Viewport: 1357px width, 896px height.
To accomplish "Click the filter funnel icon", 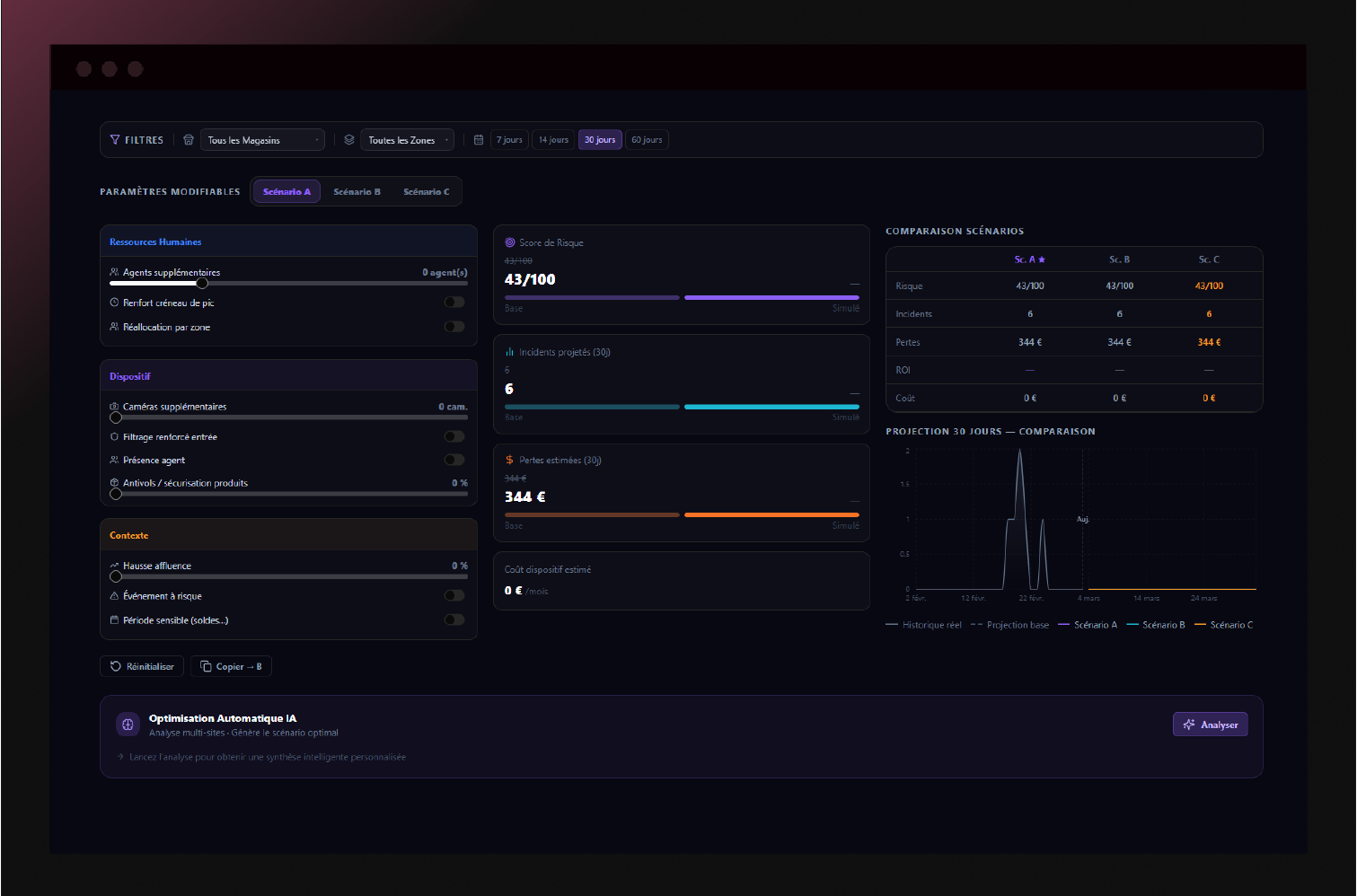I will tap(115, 140).
